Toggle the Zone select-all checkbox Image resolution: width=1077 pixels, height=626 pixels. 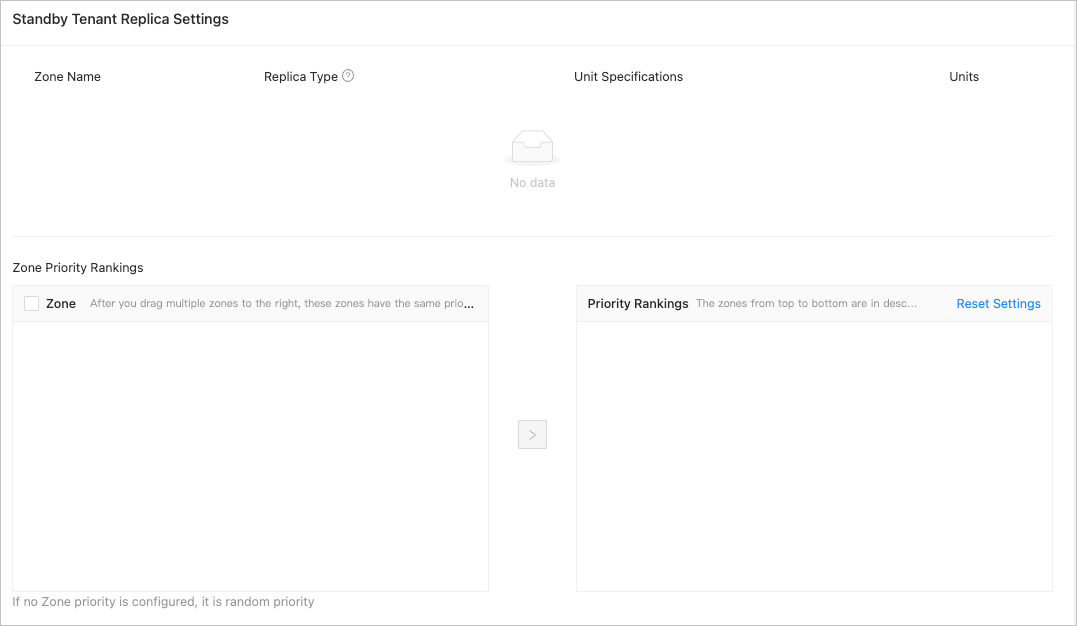pos(31,303)
